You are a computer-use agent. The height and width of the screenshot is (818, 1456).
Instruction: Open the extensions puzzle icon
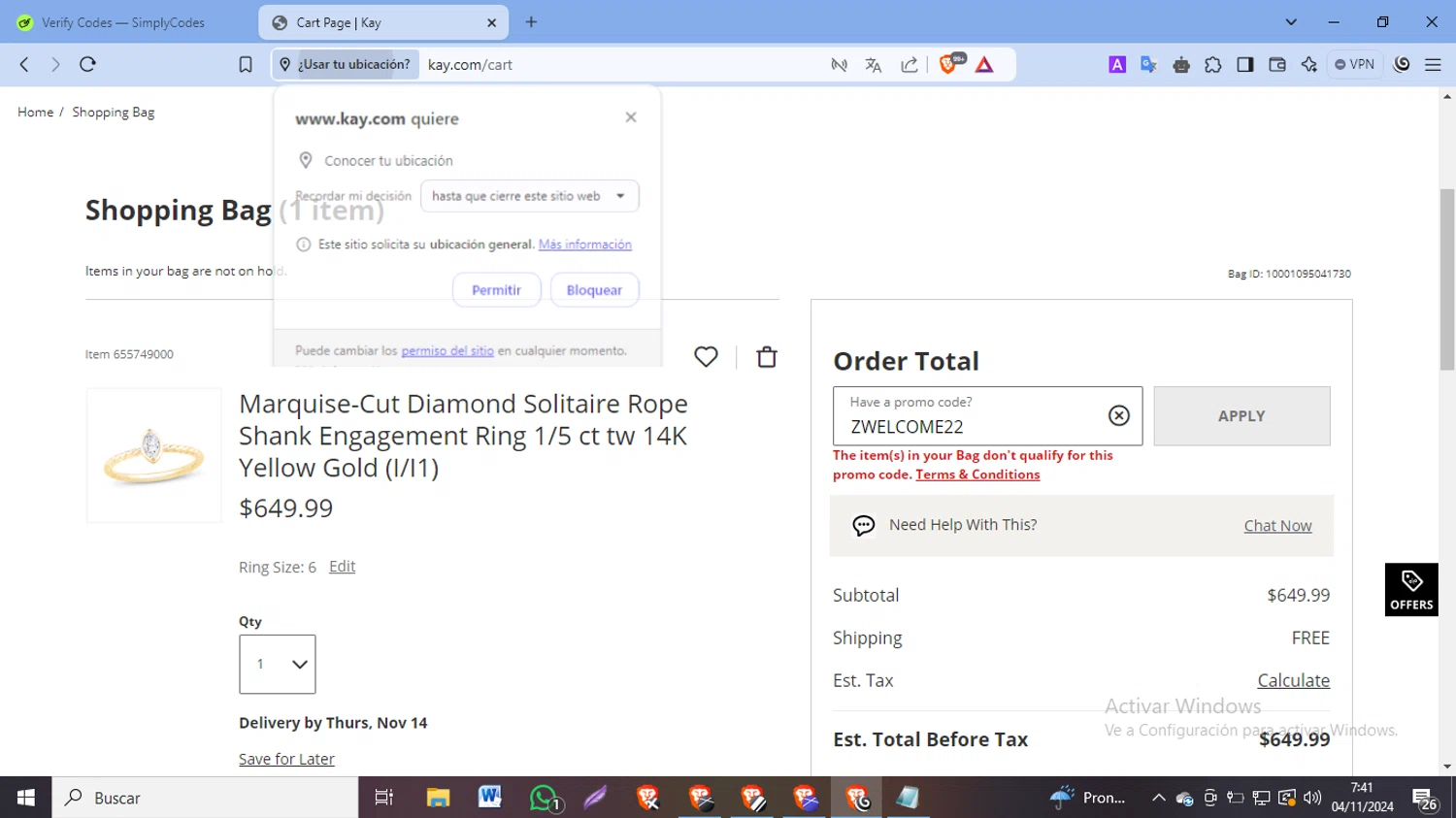pyautogui.click(x=1213, y=65)
